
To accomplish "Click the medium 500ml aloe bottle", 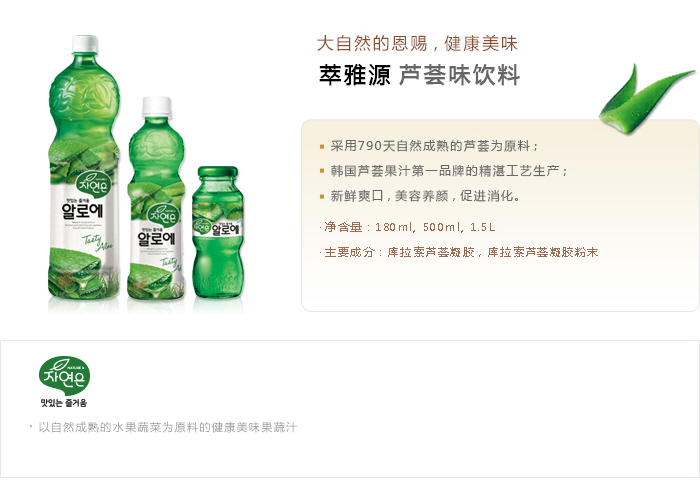I will click(156, 198).
